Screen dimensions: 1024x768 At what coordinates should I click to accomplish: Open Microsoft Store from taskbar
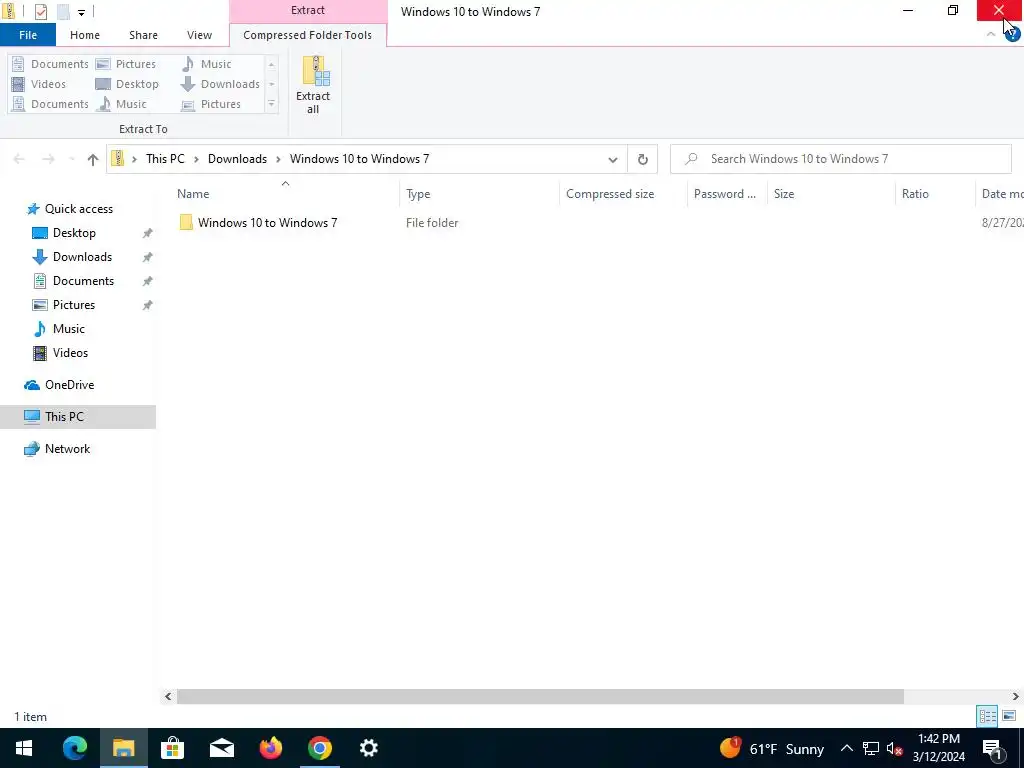(x=172, y=748)
